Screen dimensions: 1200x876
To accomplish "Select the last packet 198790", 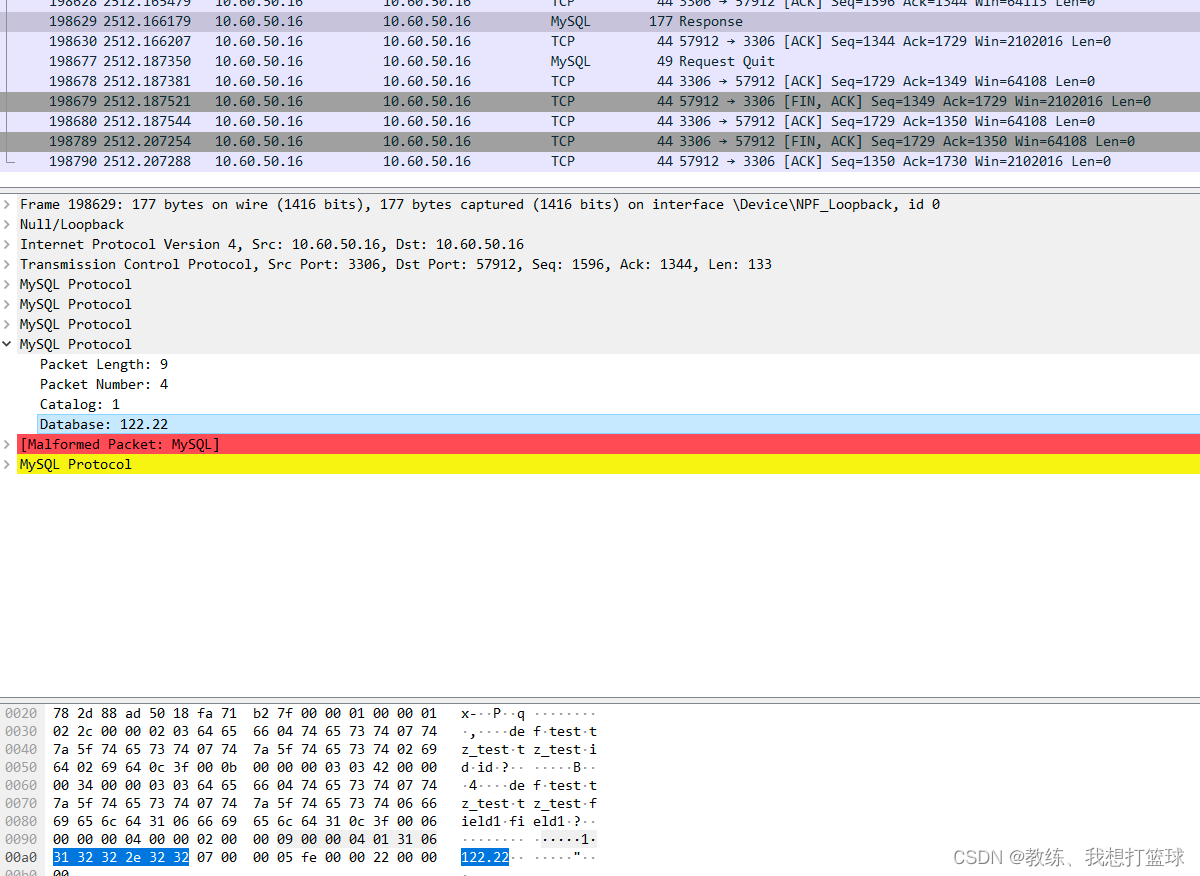I will 600,161.
